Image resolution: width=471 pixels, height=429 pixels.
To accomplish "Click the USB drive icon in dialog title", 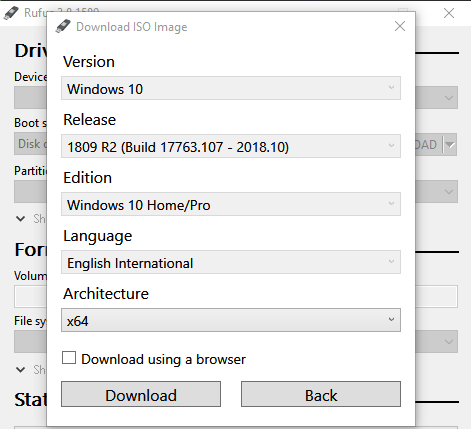I will (63, 26).
